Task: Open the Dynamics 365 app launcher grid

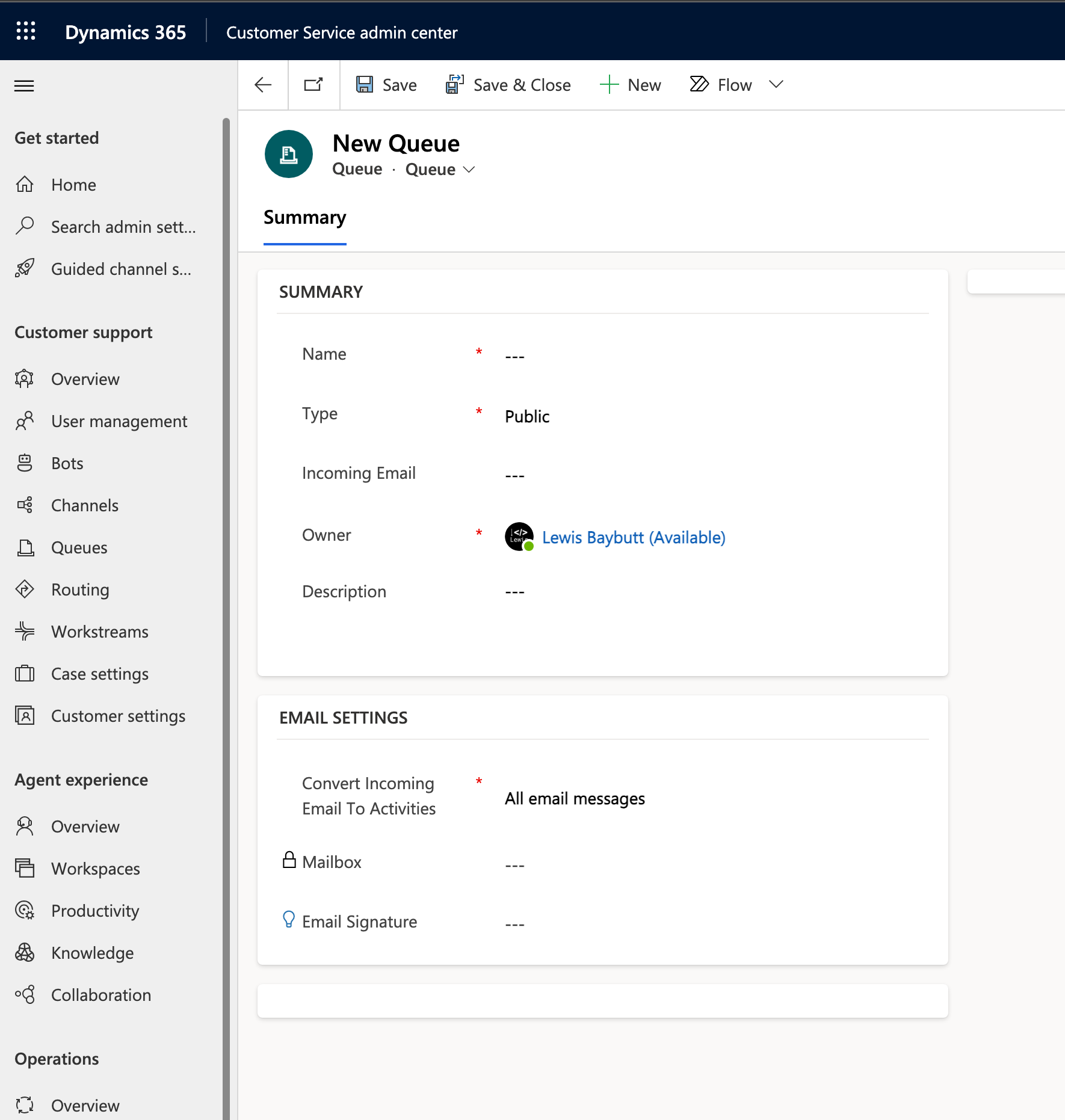Action: click(x=26, y=31)
